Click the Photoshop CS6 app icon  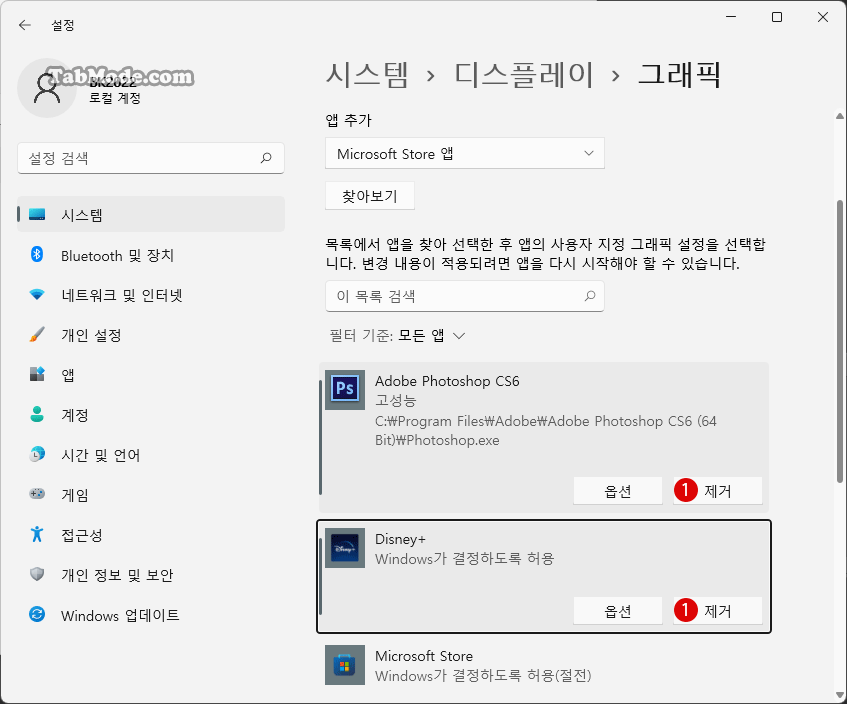click(345, 390)
